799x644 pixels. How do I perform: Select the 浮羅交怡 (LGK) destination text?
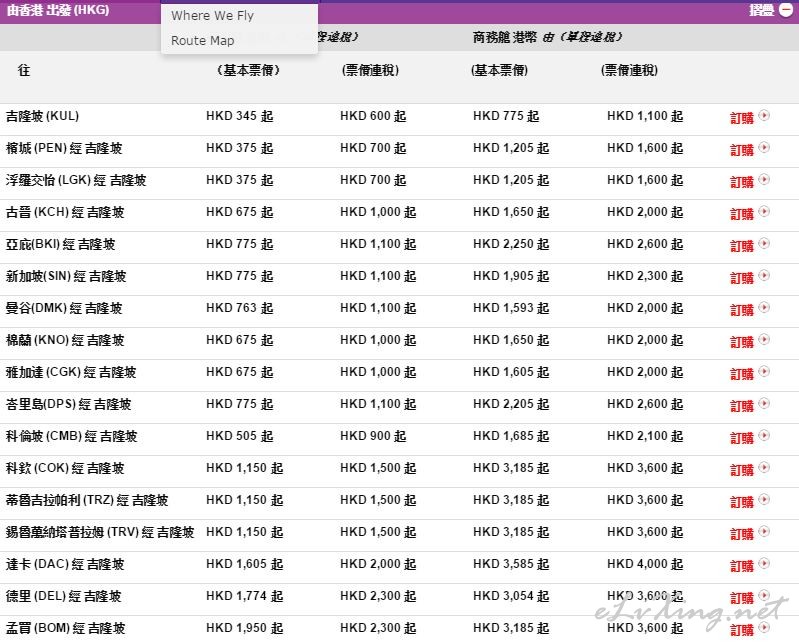(x=76, y=180)
